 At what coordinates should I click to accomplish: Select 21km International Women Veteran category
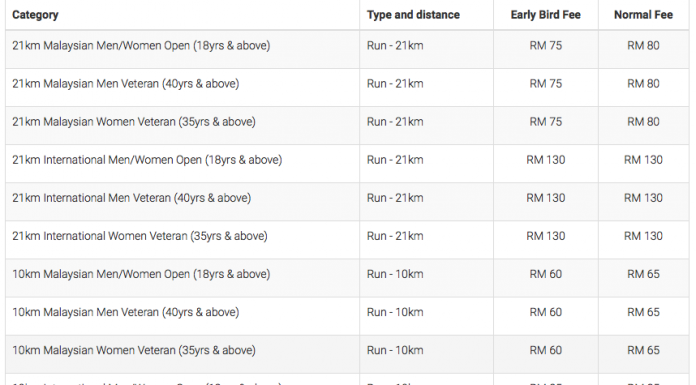(x=140, y=237)
